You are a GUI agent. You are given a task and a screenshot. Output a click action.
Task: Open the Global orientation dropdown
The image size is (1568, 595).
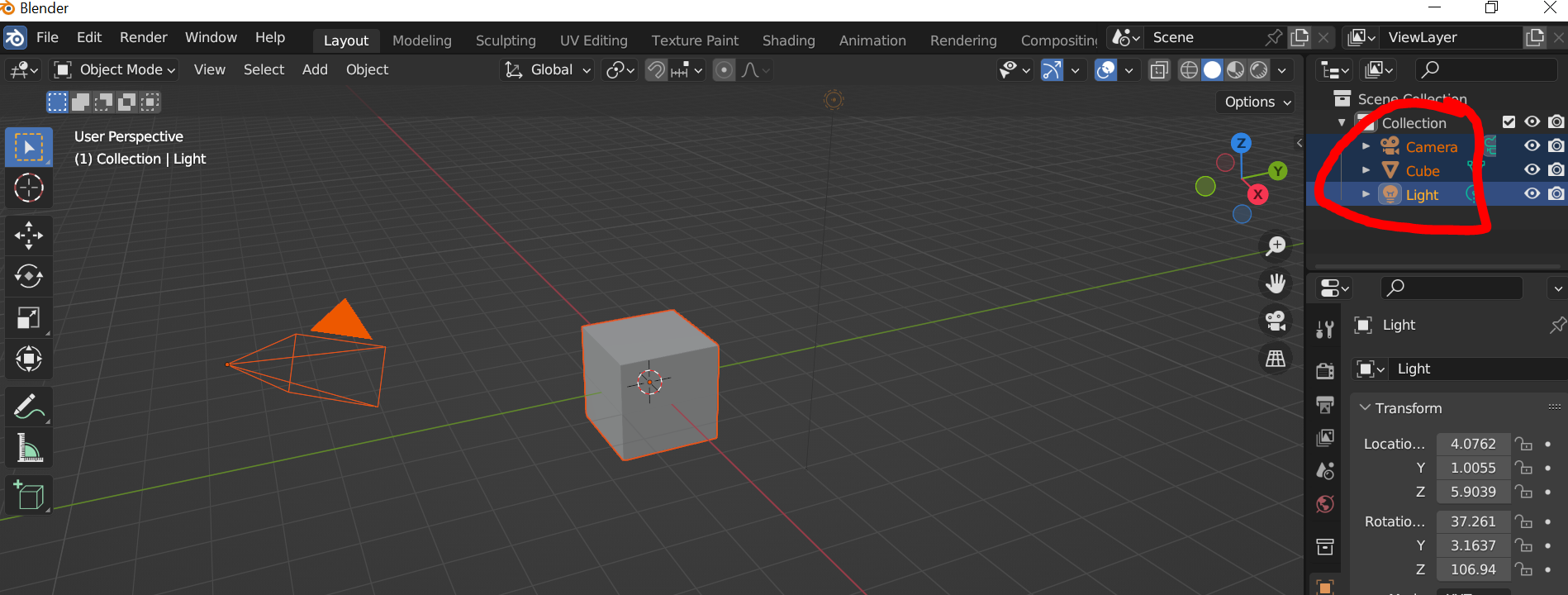pyautogui.click(x=548, y=70)
